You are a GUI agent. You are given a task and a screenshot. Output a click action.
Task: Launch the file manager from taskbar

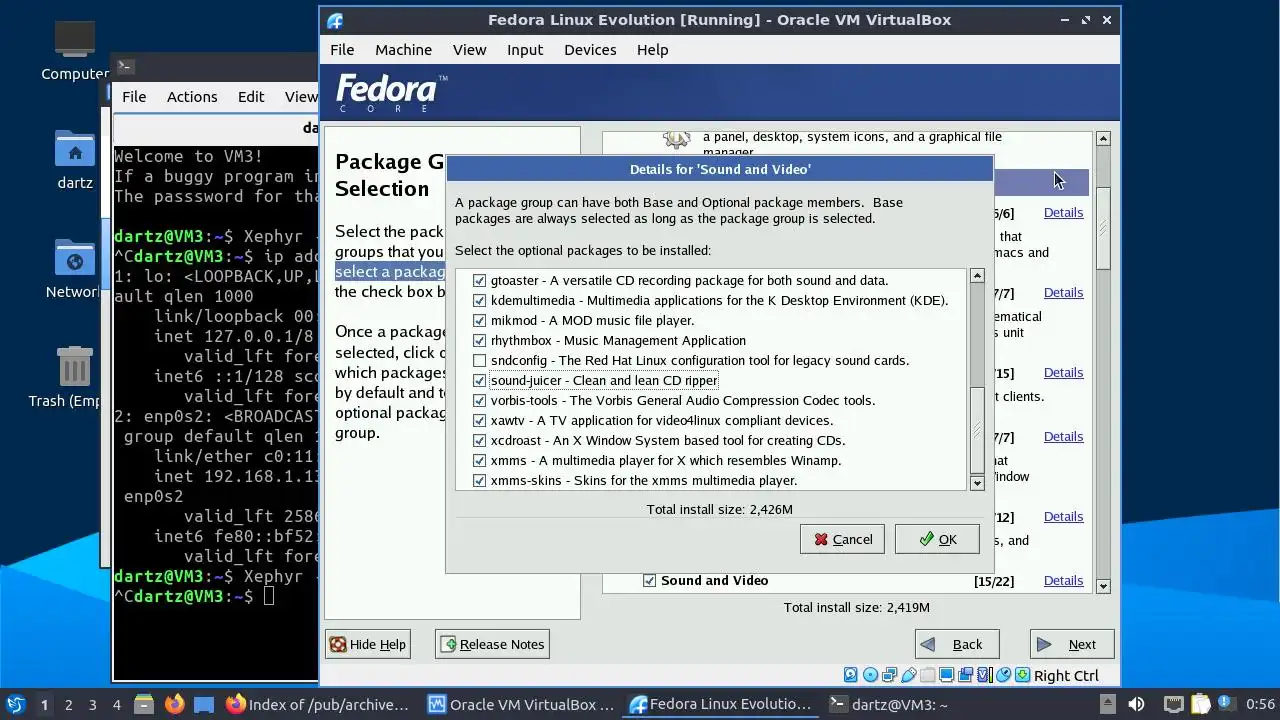[x=143, y=704]
